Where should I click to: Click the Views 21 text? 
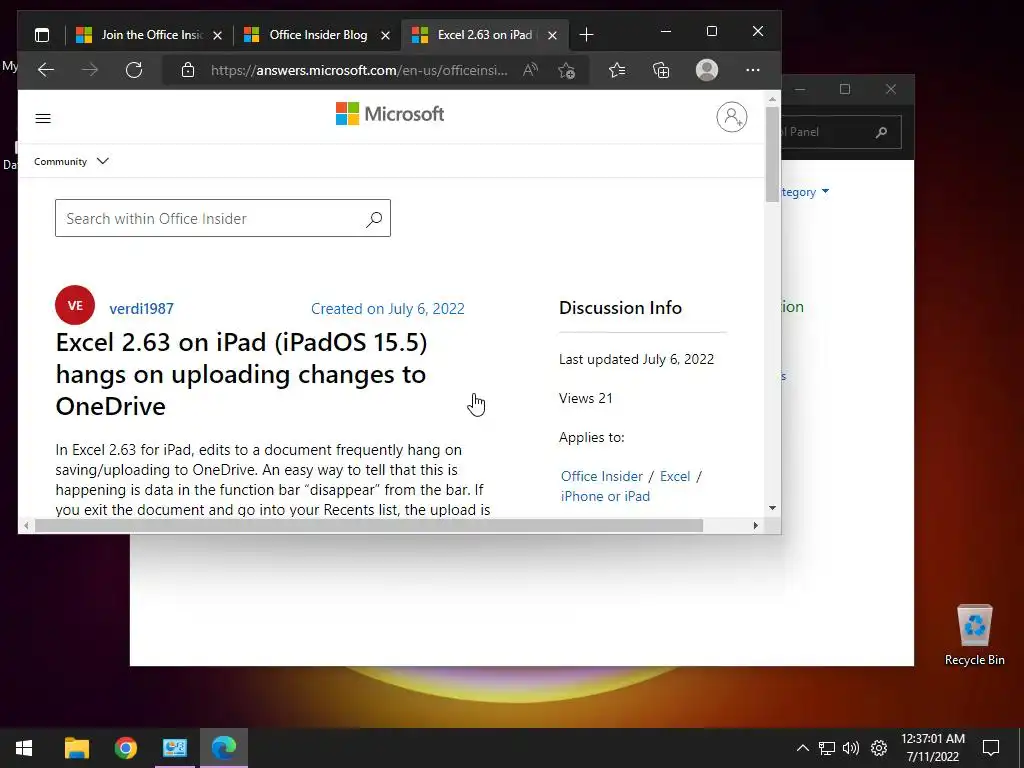tap(586, 398)
